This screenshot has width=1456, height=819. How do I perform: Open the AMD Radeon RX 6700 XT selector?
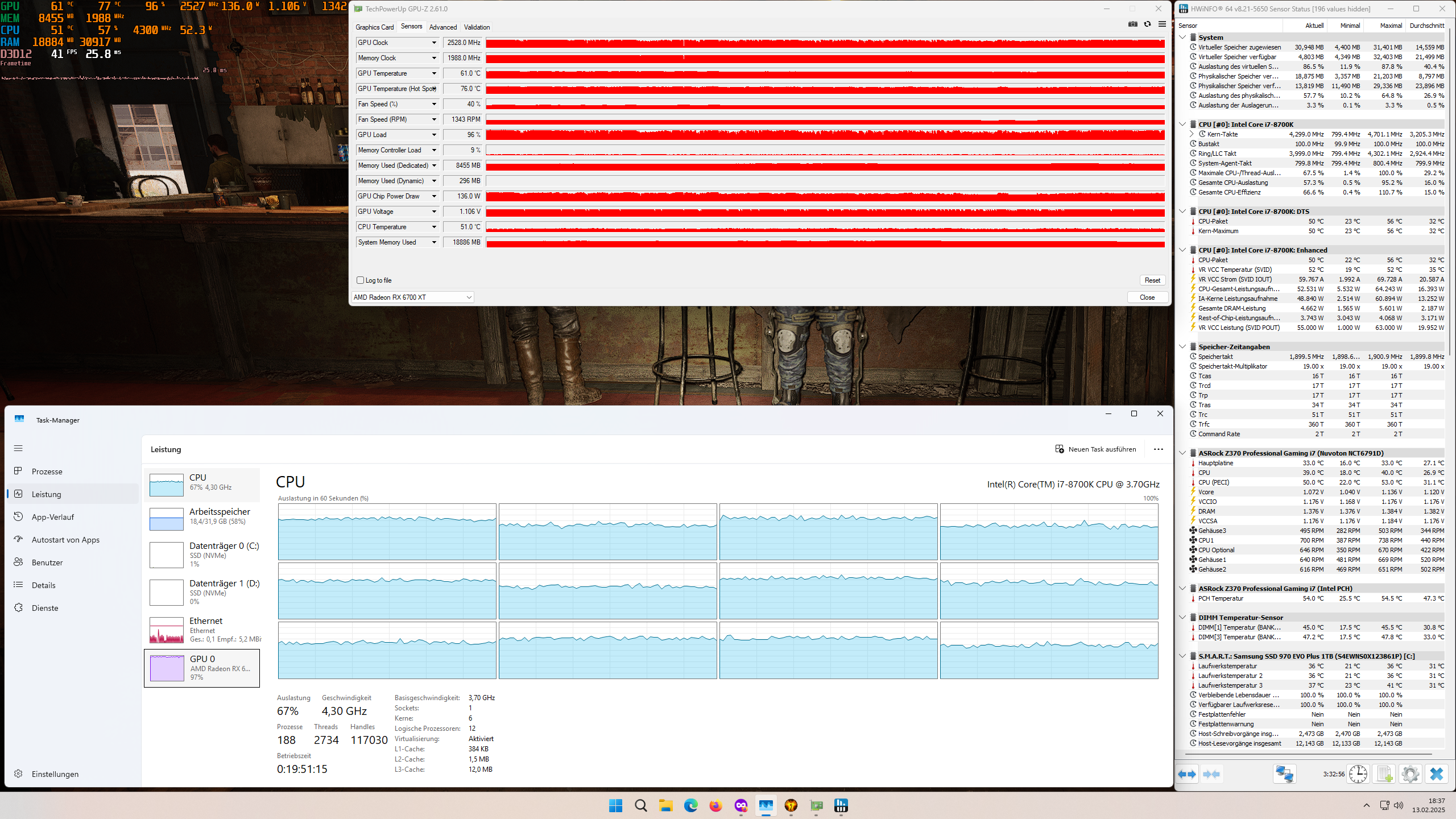pyautogui.click(x=412, y=297)
